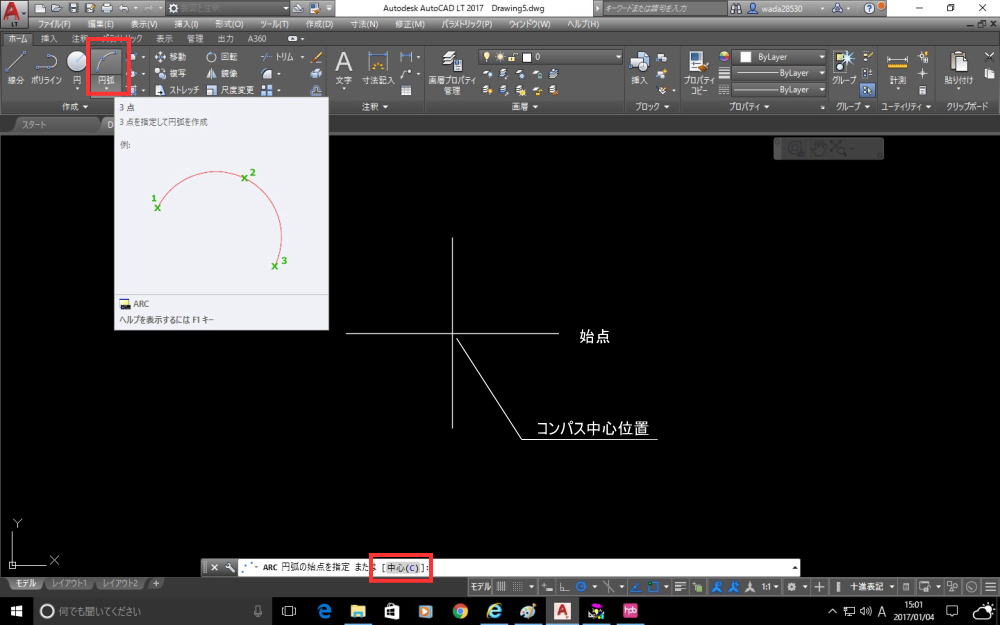Expand the 注釈 (Annotation) panel
Image resolution: width=1000 pixels, height=625 pixels.
point(375,107)
